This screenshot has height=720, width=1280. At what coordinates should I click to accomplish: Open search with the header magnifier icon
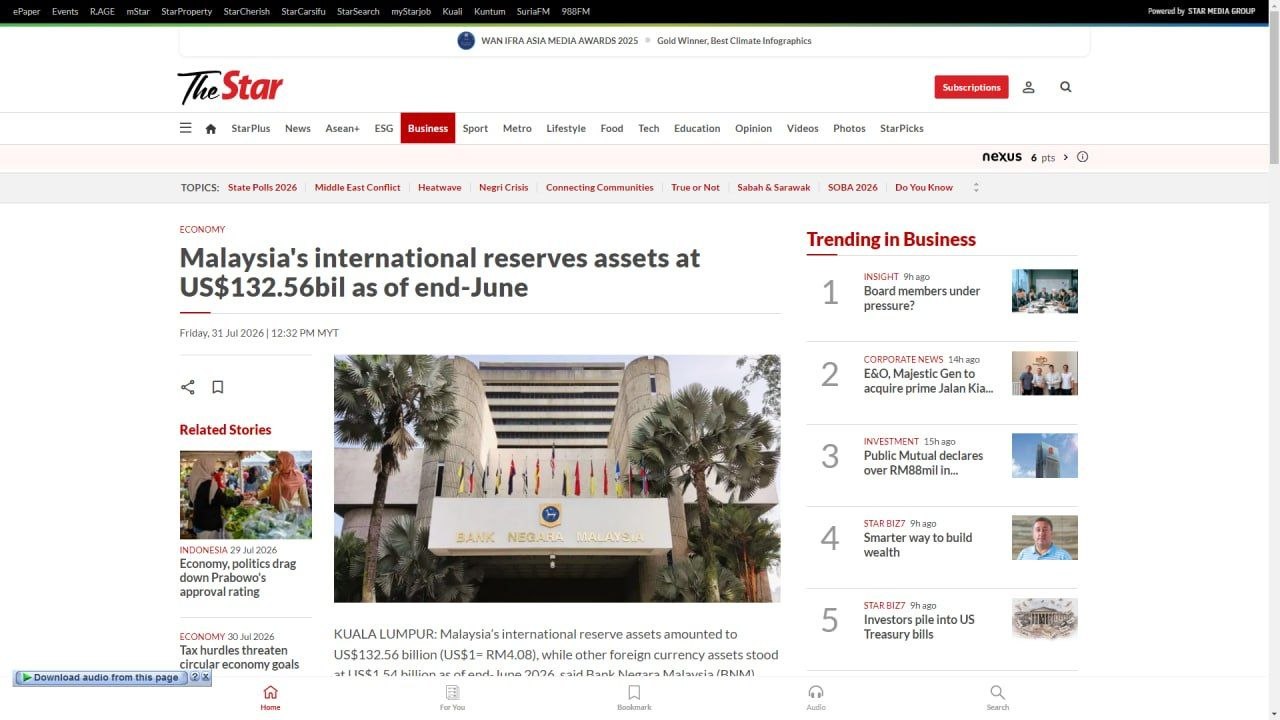pyautogui.click(x=1066, y=87)
